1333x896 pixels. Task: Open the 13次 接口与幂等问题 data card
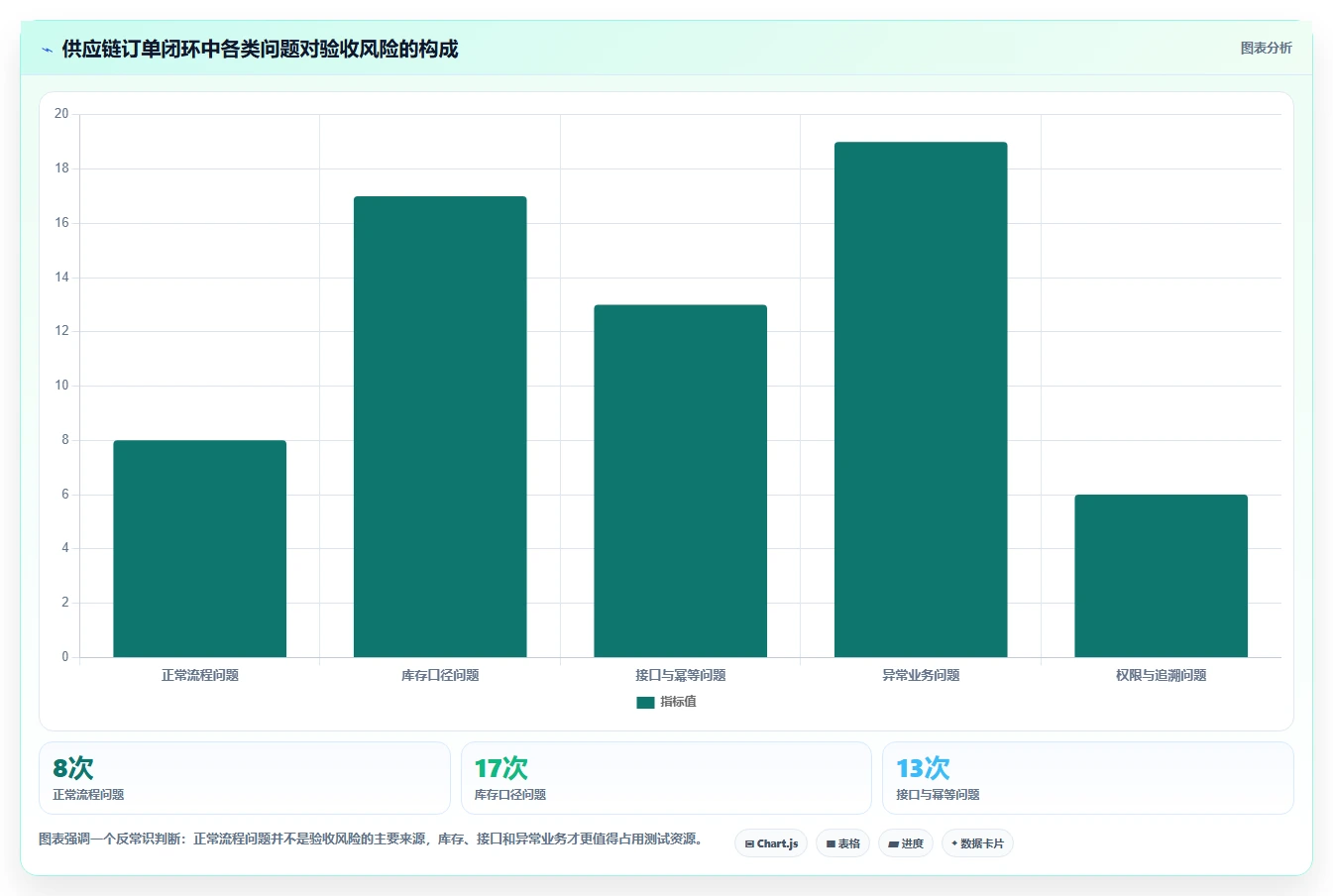(1088, 778)
